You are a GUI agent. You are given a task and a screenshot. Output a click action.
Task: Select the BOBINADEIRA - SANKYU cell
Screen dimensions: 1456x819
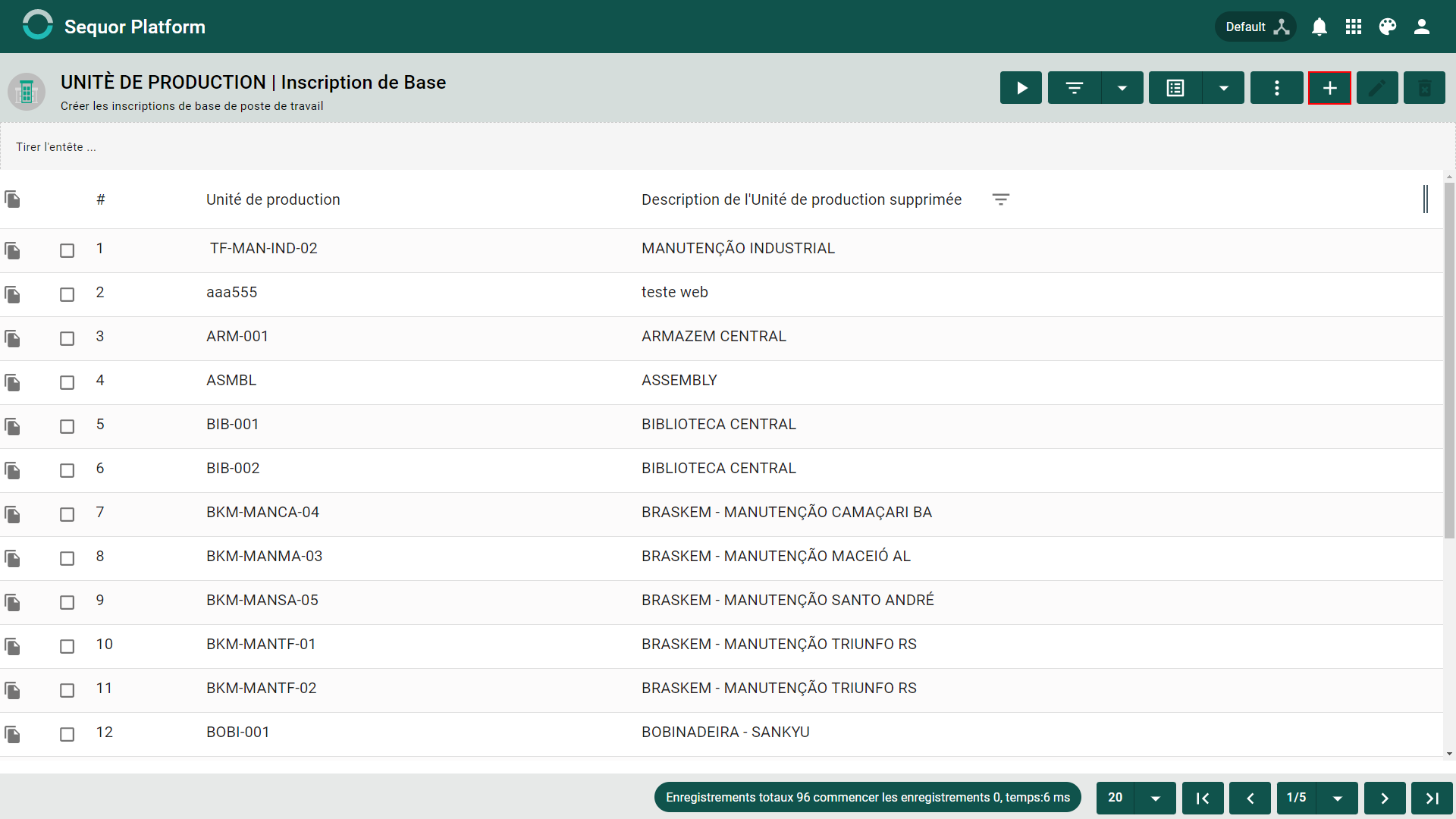tap(726, 733)
